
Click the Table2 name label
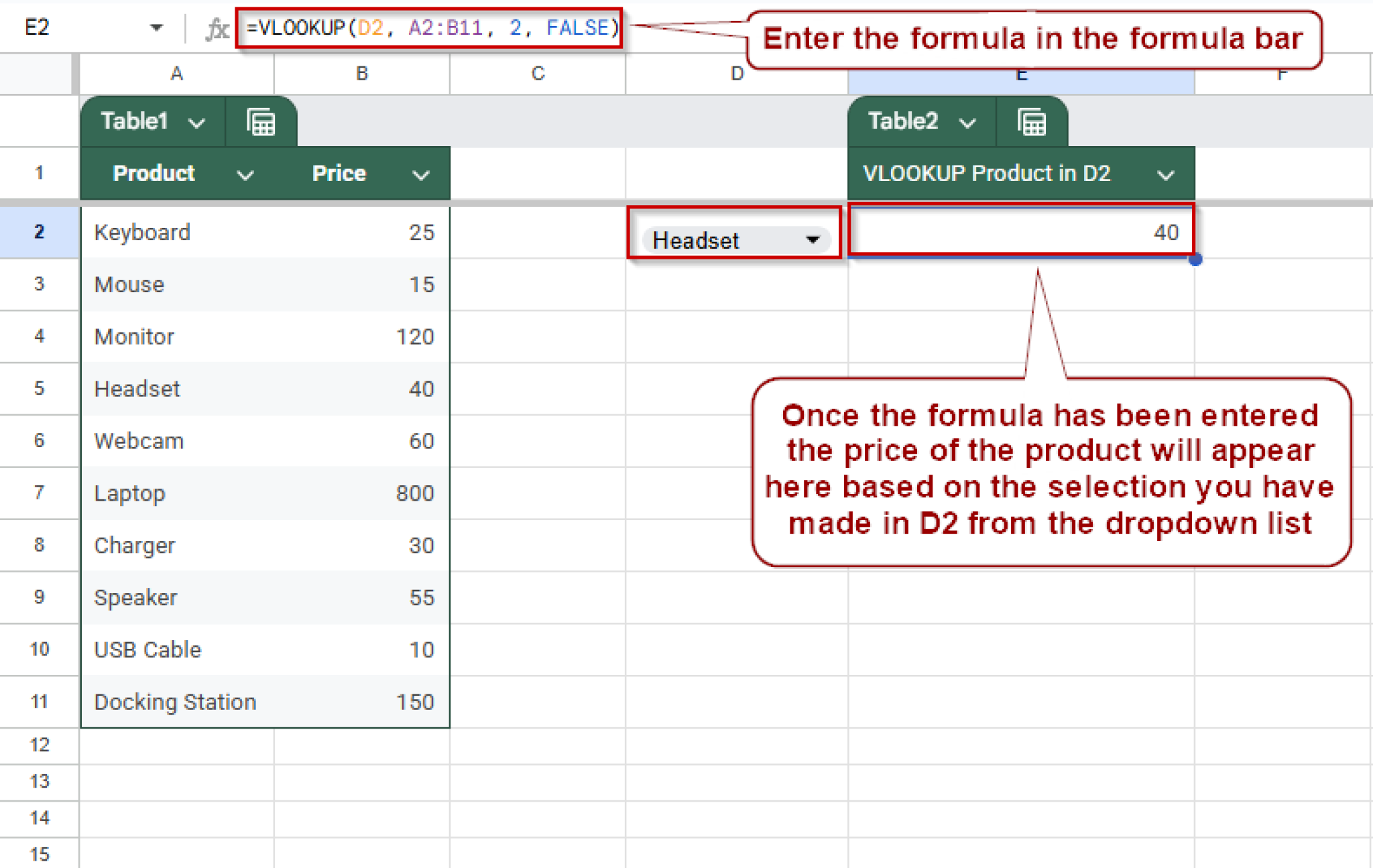coord(903,121)
